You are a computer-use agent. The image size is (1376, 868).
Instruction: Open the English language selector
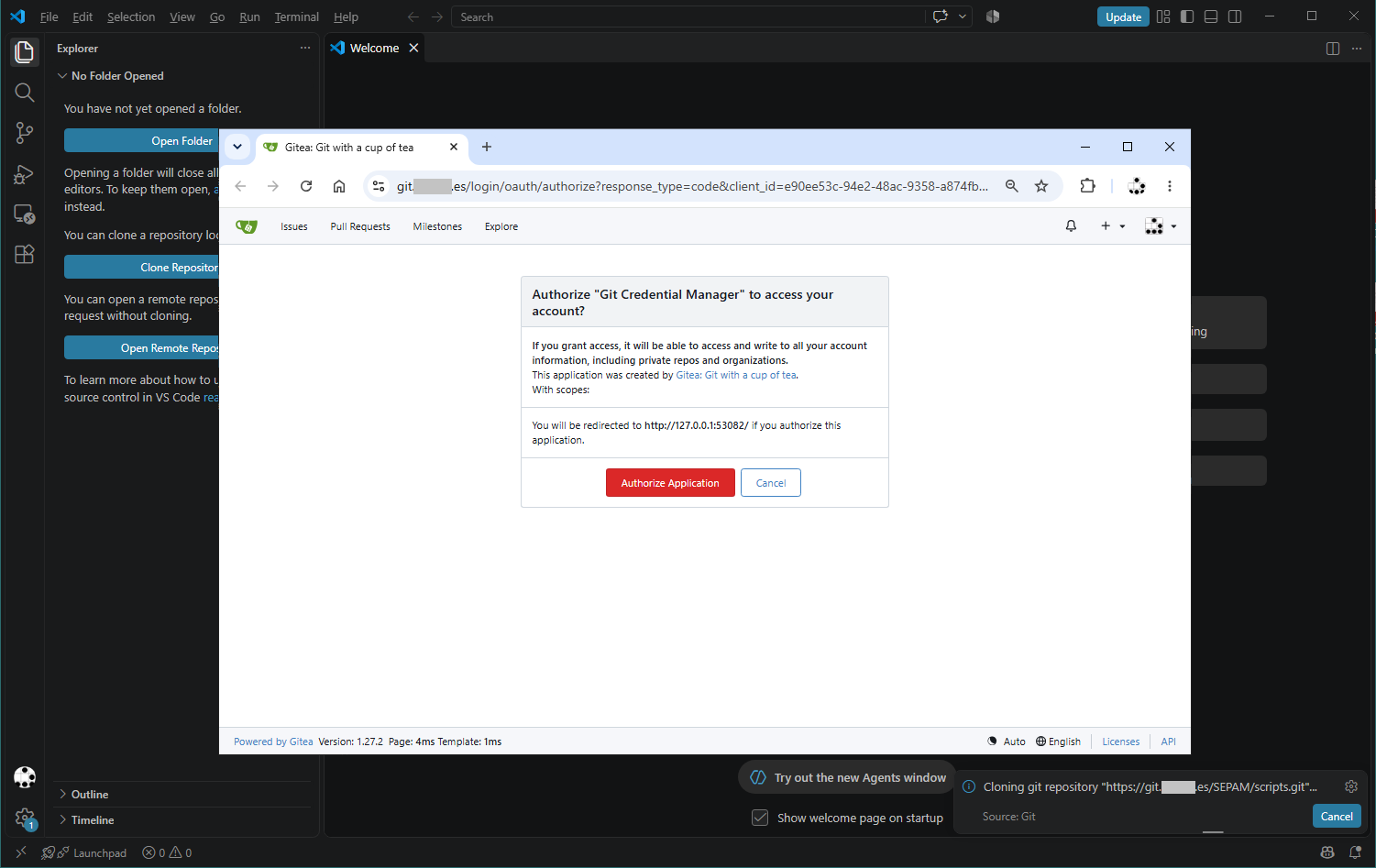(1058, 742)
